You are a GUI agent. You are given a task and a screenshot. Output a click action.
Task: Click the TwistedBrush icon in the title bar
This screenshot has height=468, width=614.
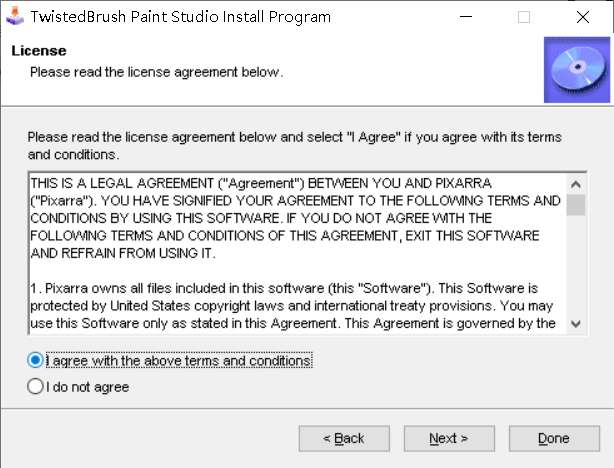pos(14,17)
